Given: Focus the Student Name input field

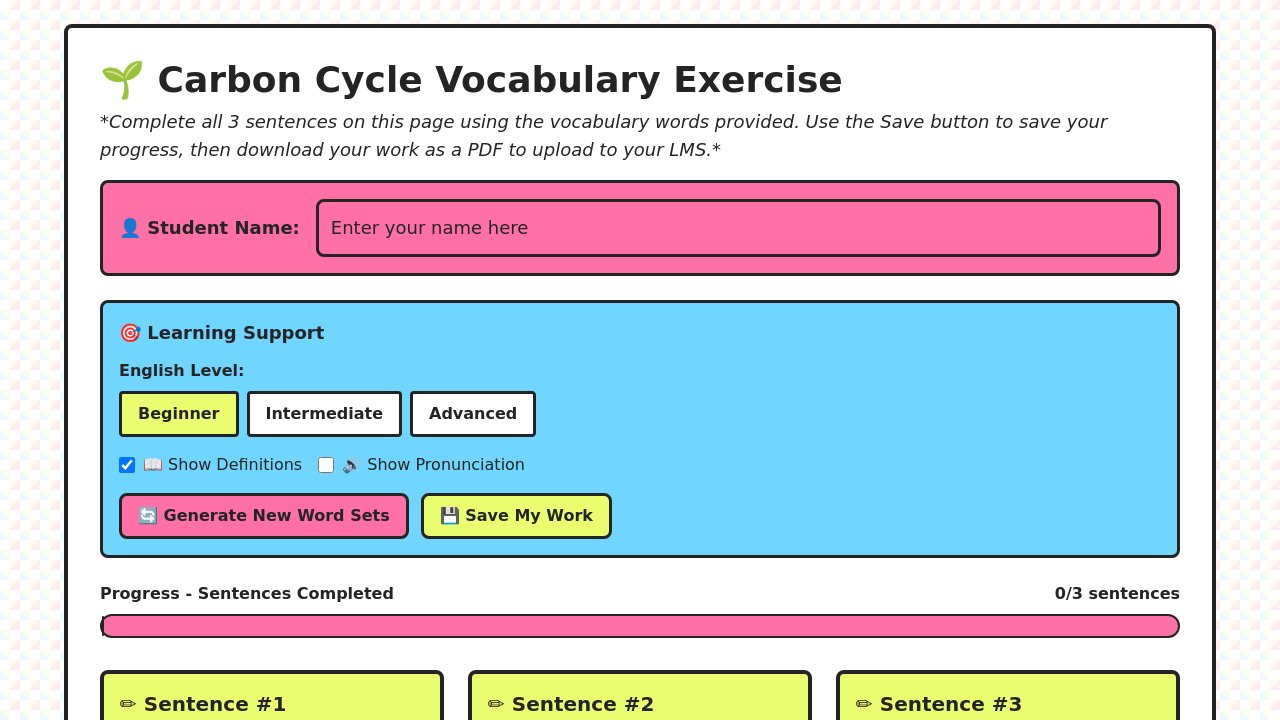Looking at the screenshot, I should pos(738,228).
